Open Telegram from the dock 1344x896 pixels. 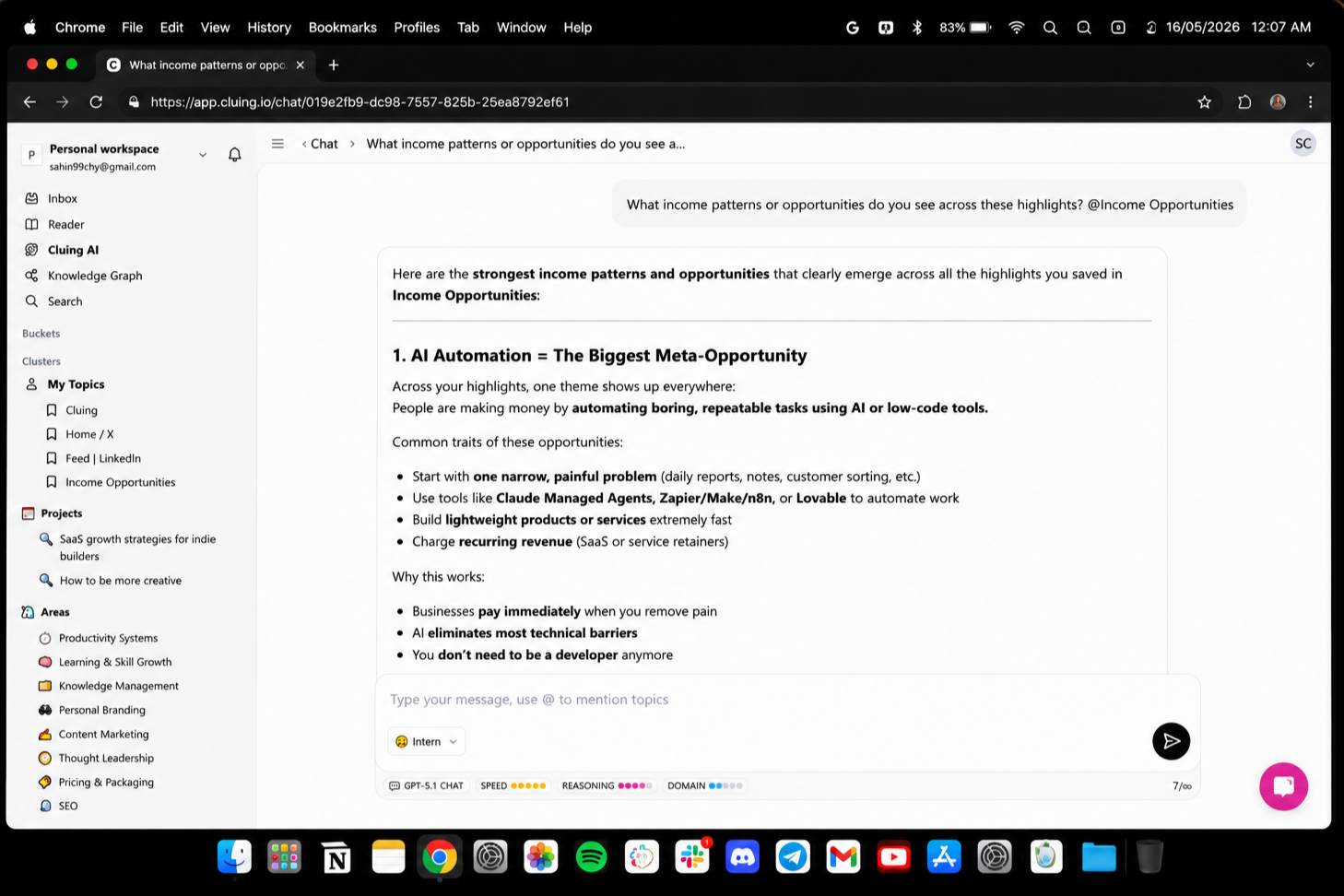pyautogui.click(x=793, y=857)
